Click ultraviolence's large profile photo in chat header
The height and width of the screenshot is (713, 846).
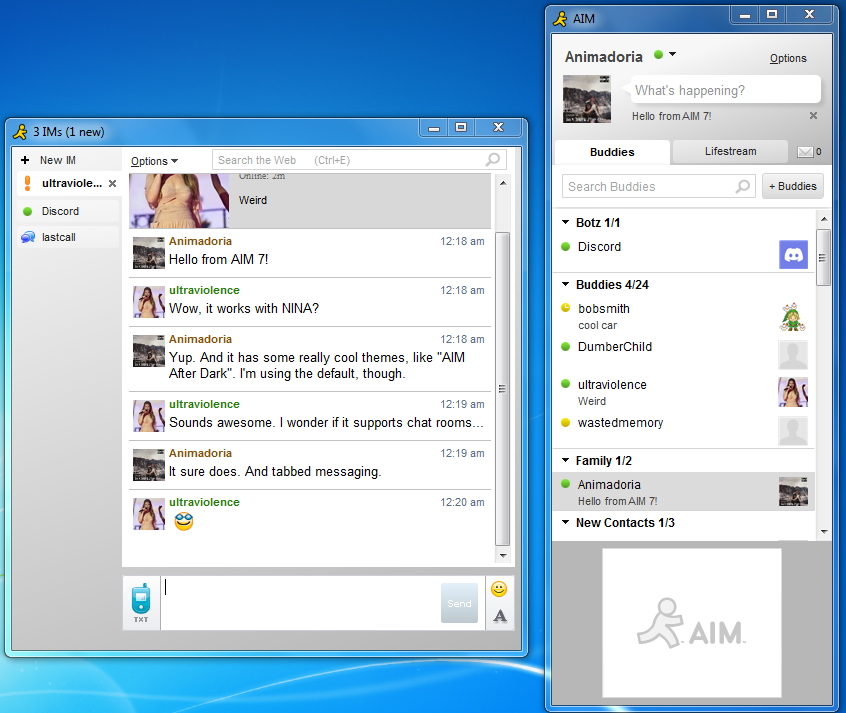click(x=179, y=200)
